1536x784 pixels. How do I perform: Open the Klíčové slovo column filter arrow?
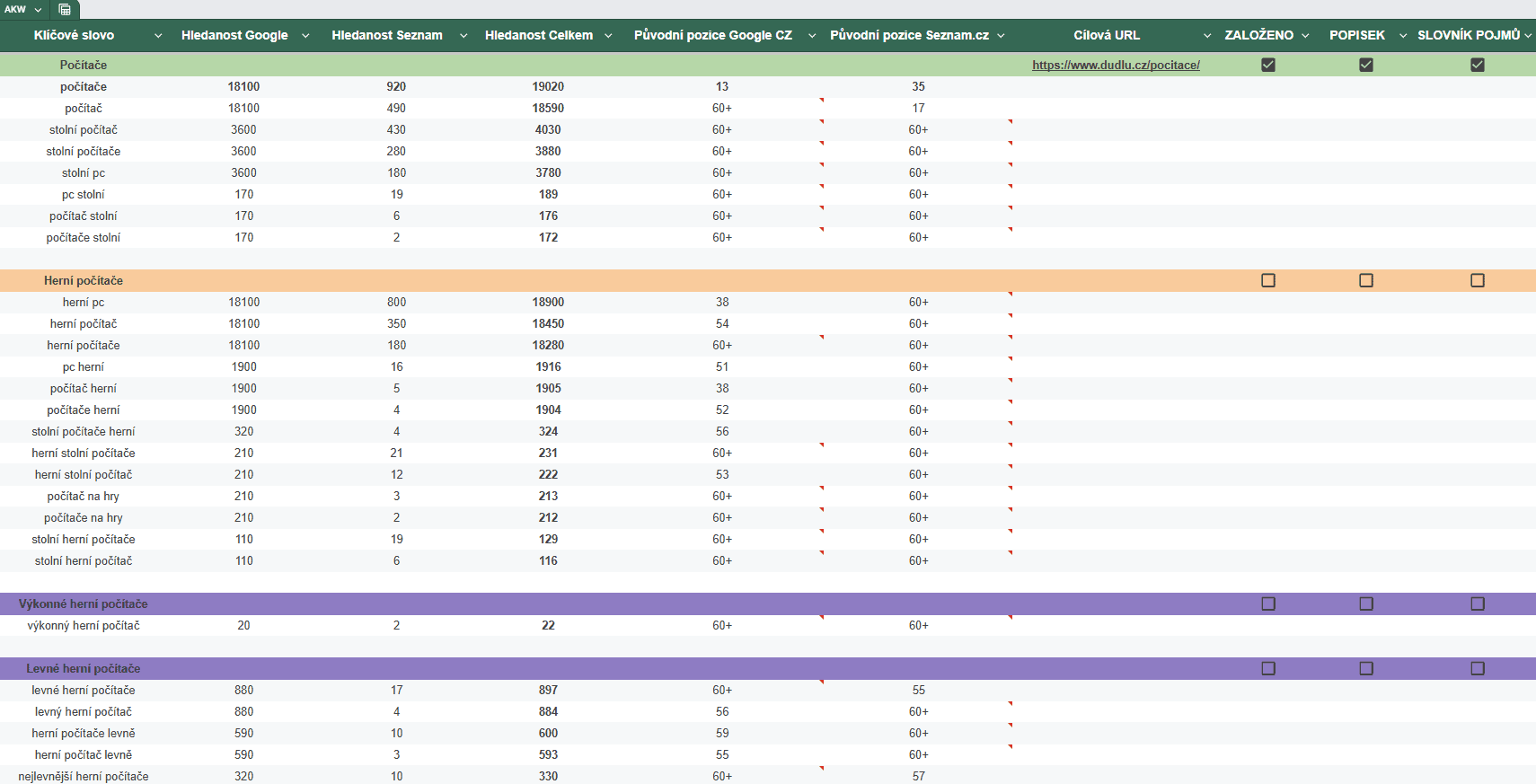coord(158,36)
